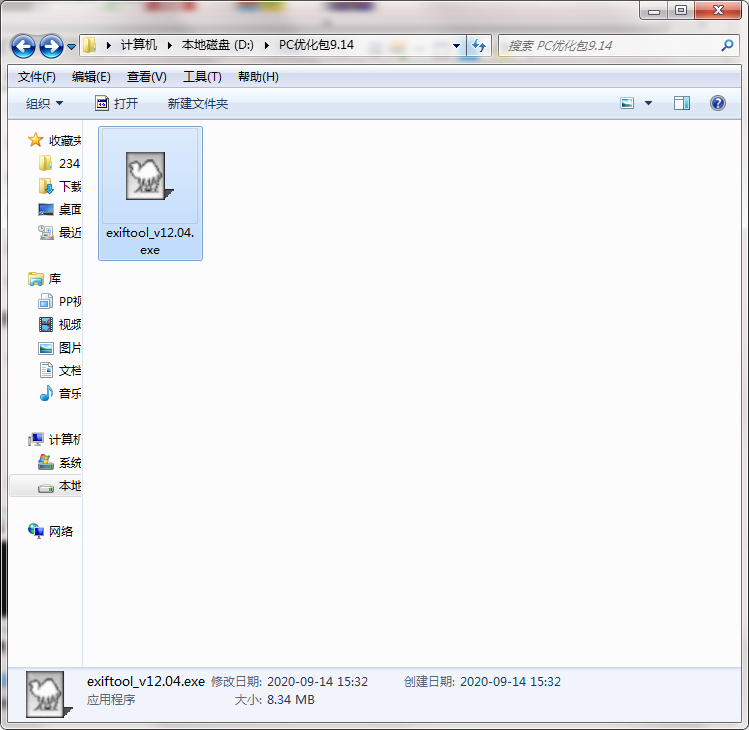The height and width of the screenshot is (730, 749).
Task: Click the exiftool_v12.04.exe file name label
Action: point(150,241)
